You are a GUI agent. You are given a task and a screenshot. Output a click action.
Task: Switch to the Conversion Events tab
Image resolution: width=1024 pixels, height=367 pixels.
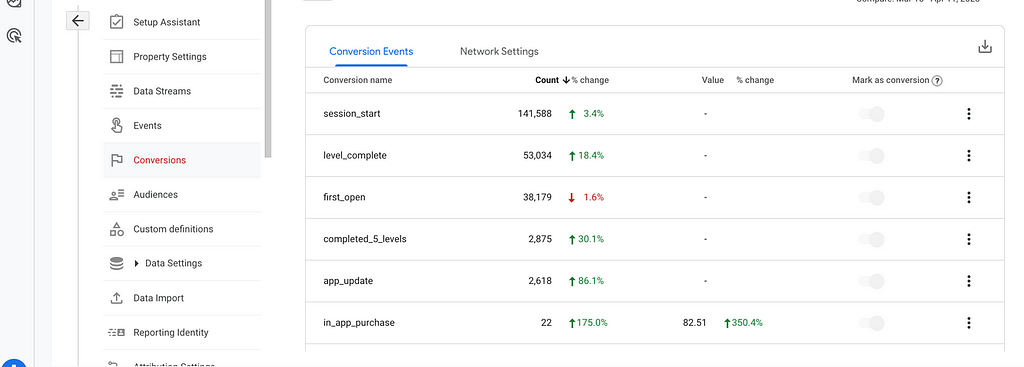click(371, 51)
